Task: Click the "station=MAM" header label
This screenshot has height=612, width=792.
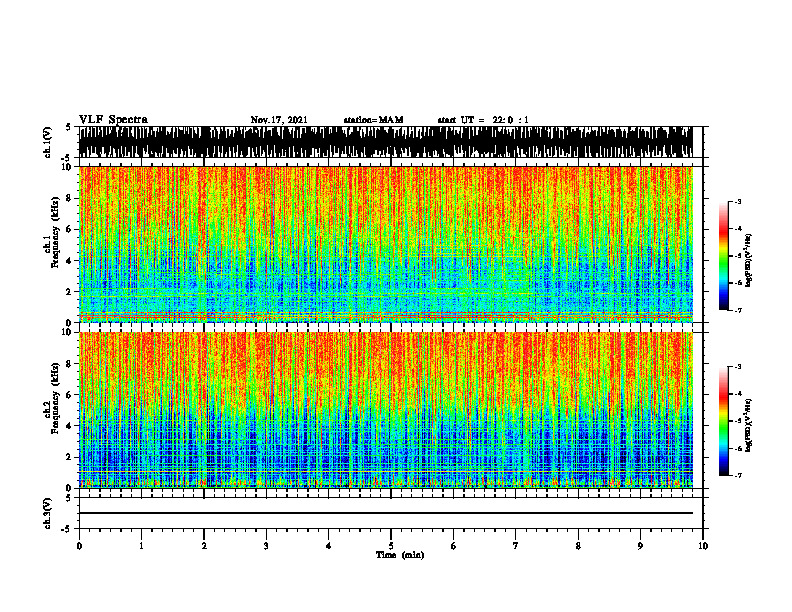Action: 373,120
